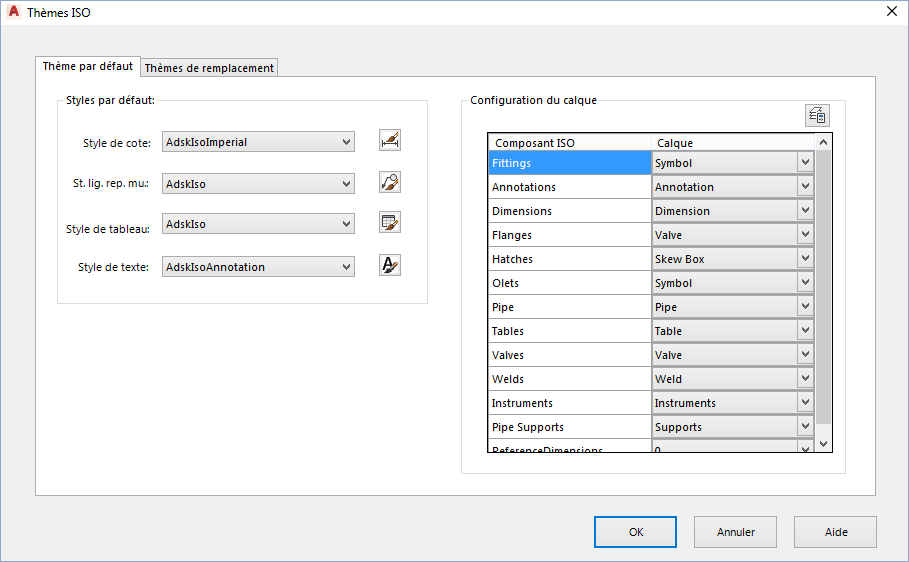Open layer dropdown for Fittings row
Viewport: 909px width, 562px height.
[x=805, y=163]
